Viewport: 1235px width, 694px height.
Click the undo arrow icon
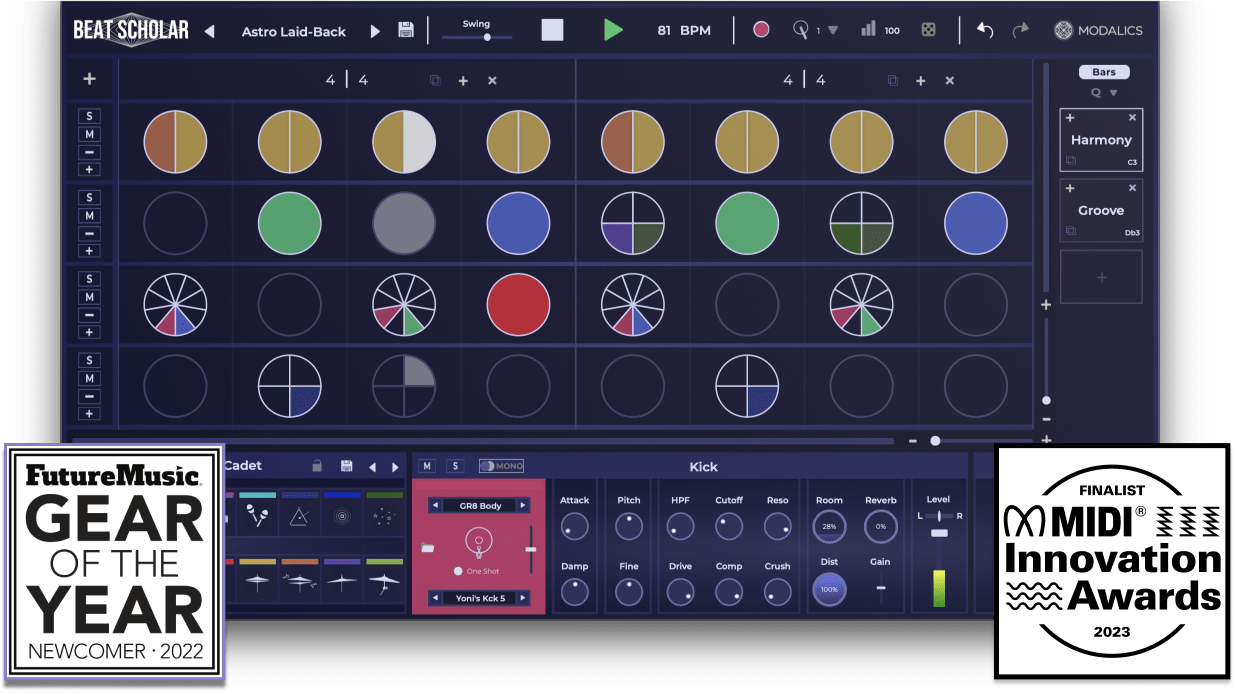click(x=985, y=30)
